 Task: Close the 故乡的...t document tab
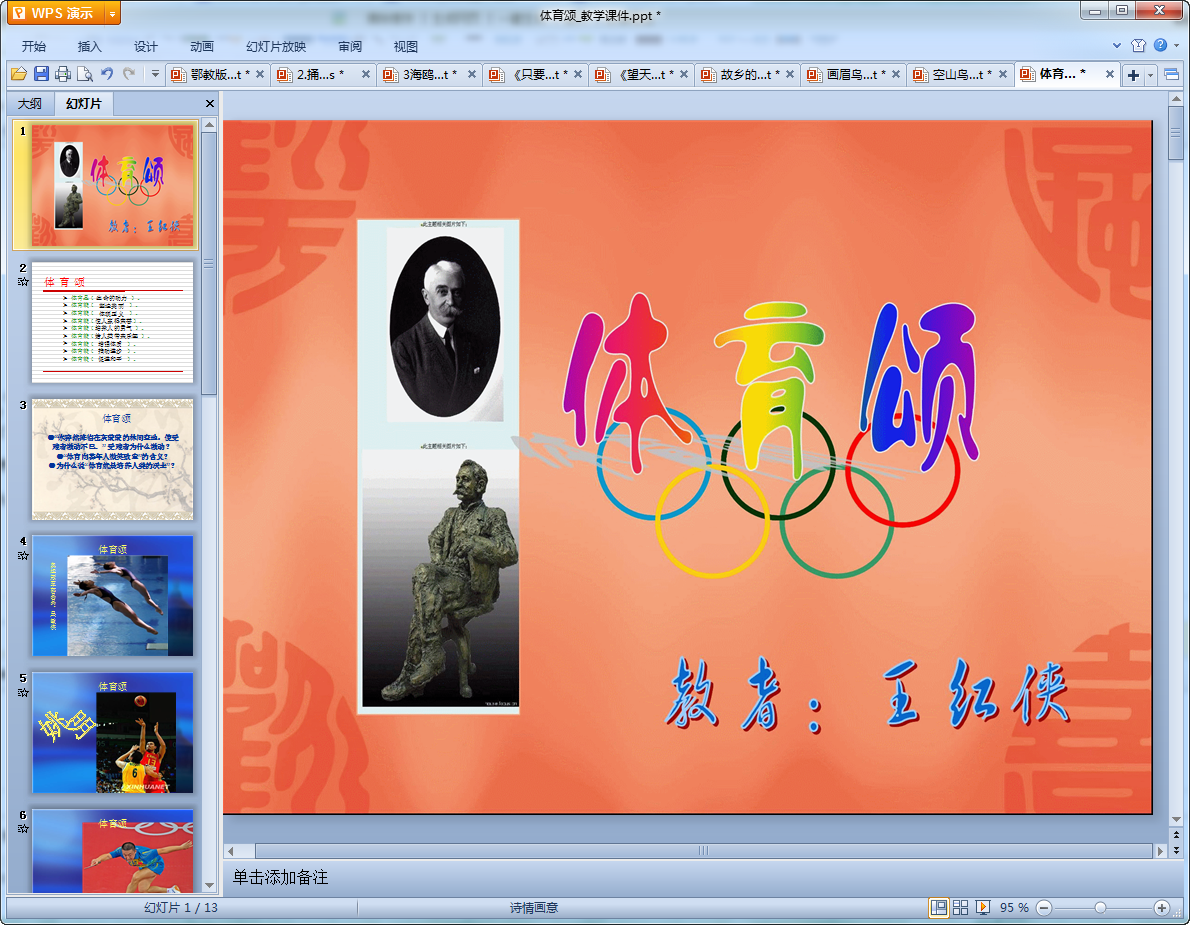[x=790, y=74]
